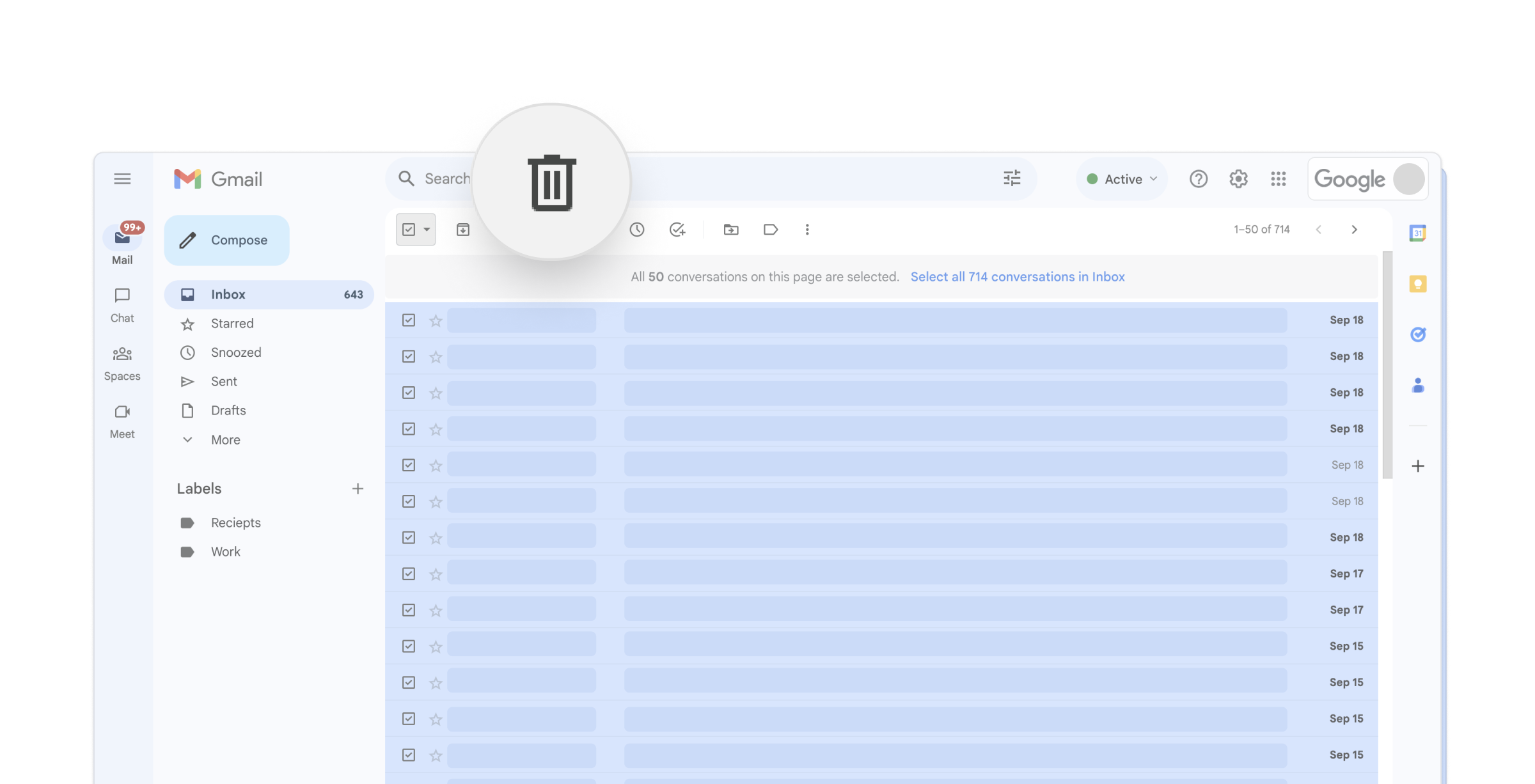1535x784 pixels.
Task: Open Google Calendar from side panel
Action: pos(1417,233)
